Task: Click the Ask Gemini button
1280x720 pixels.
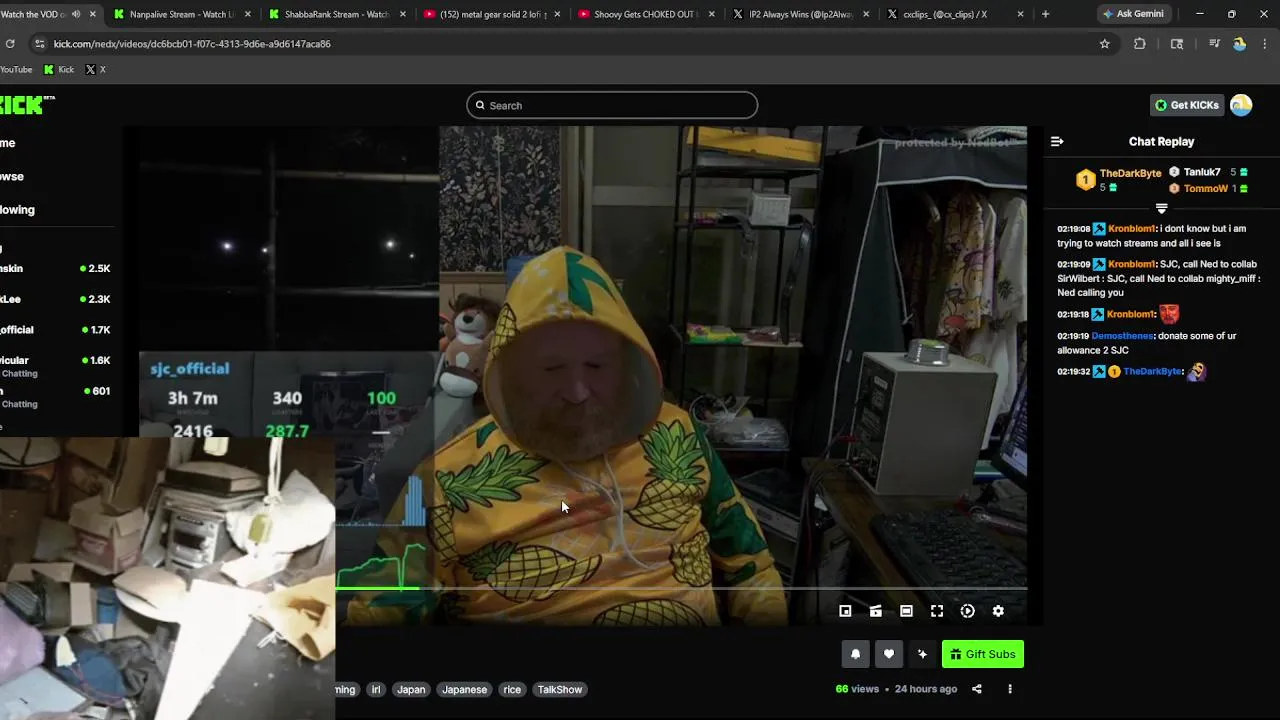Action: click(1133, 14)
